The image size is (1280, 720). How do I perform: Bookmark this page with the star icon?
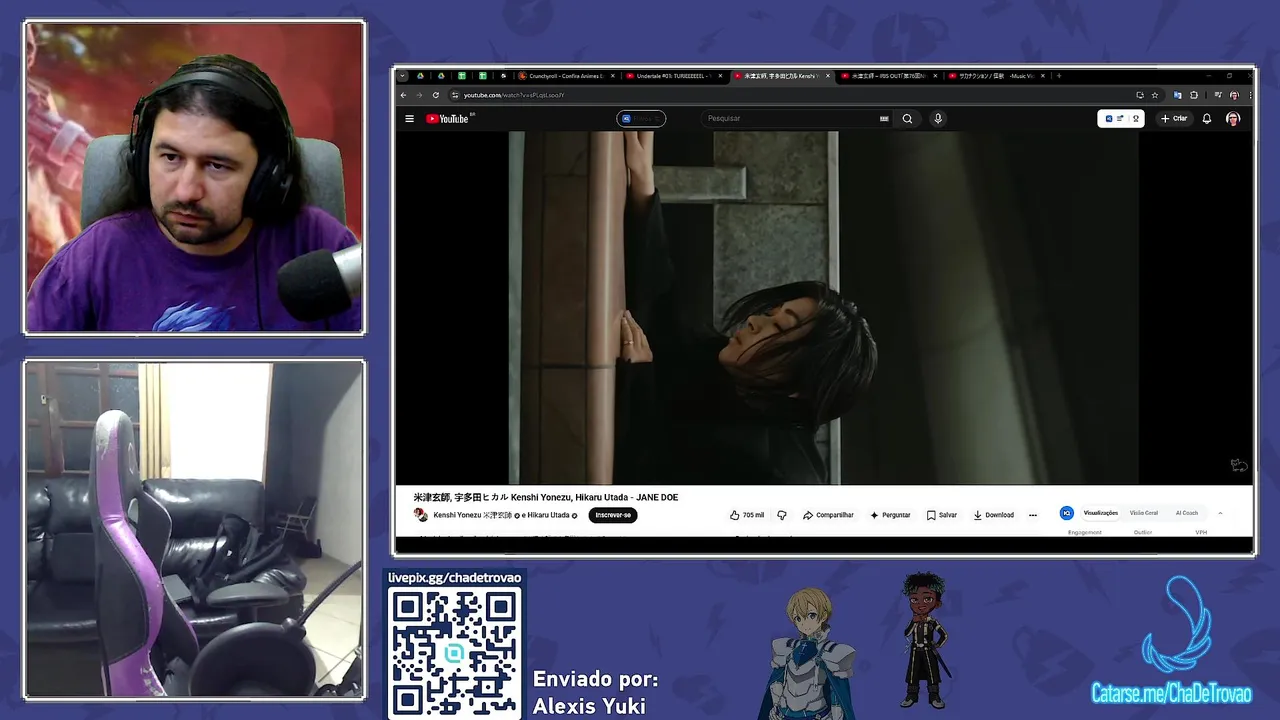click(1155, 95)
